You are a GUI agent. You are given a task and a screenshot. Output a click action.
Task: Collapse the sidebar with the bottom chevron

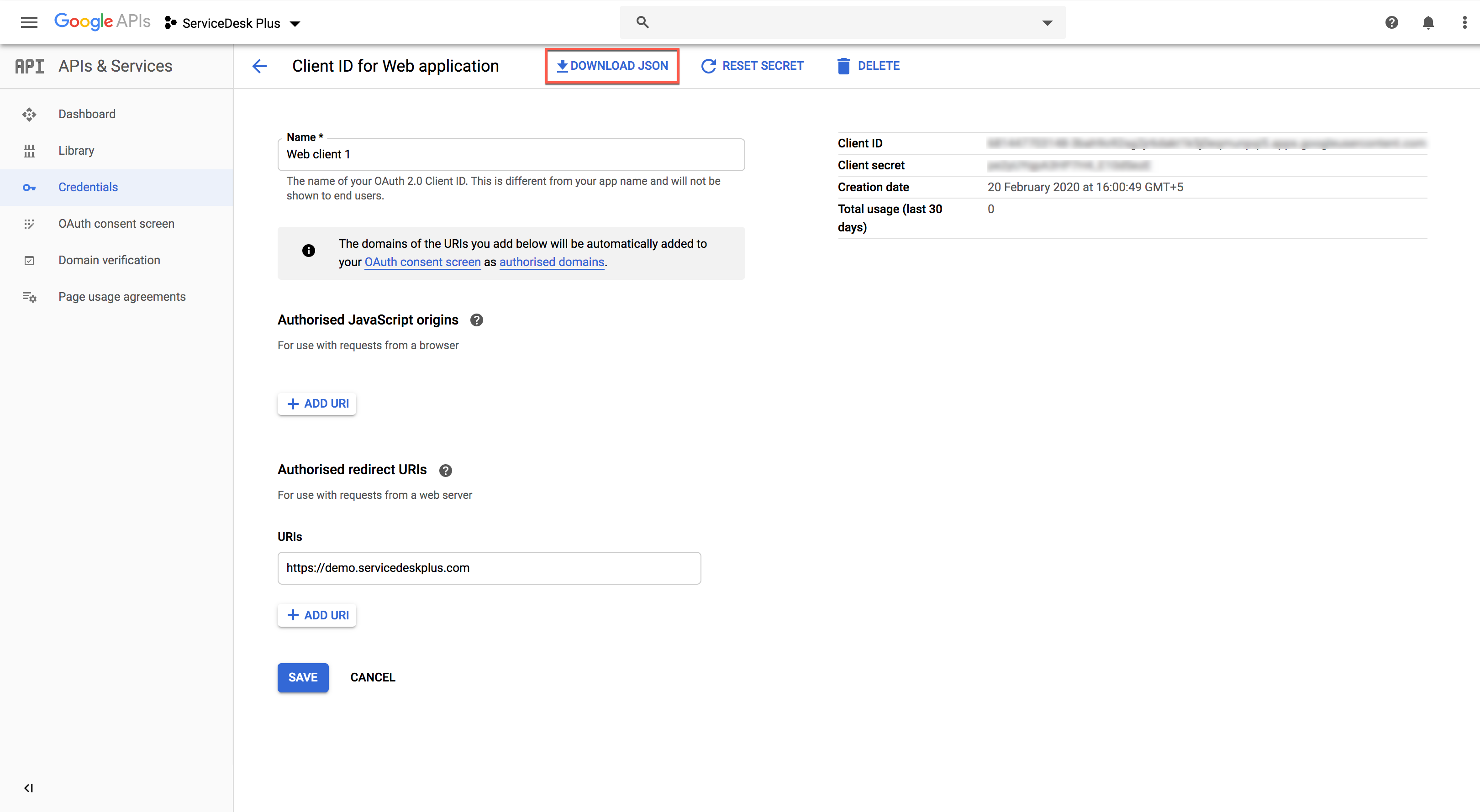pyautogui.click(x=28, y=788)
